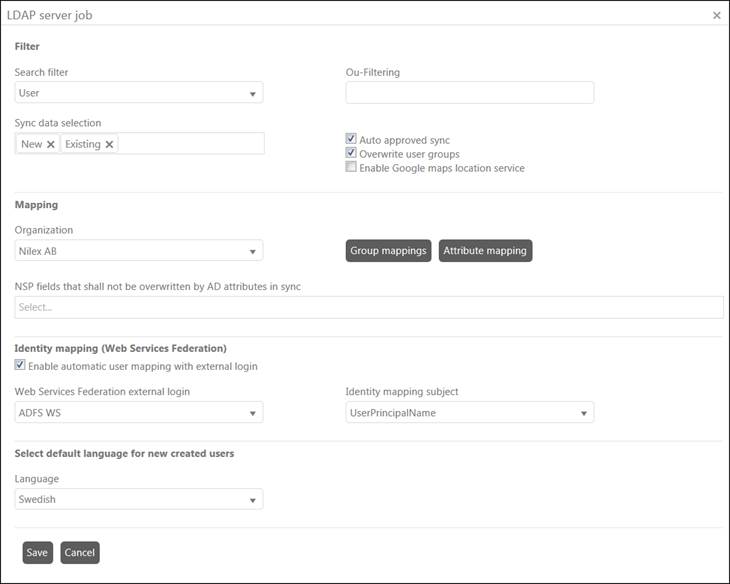730x584 pixels.
Task: Enable Google maps location service
Action: pyautogui.click(x=351, y=168)
